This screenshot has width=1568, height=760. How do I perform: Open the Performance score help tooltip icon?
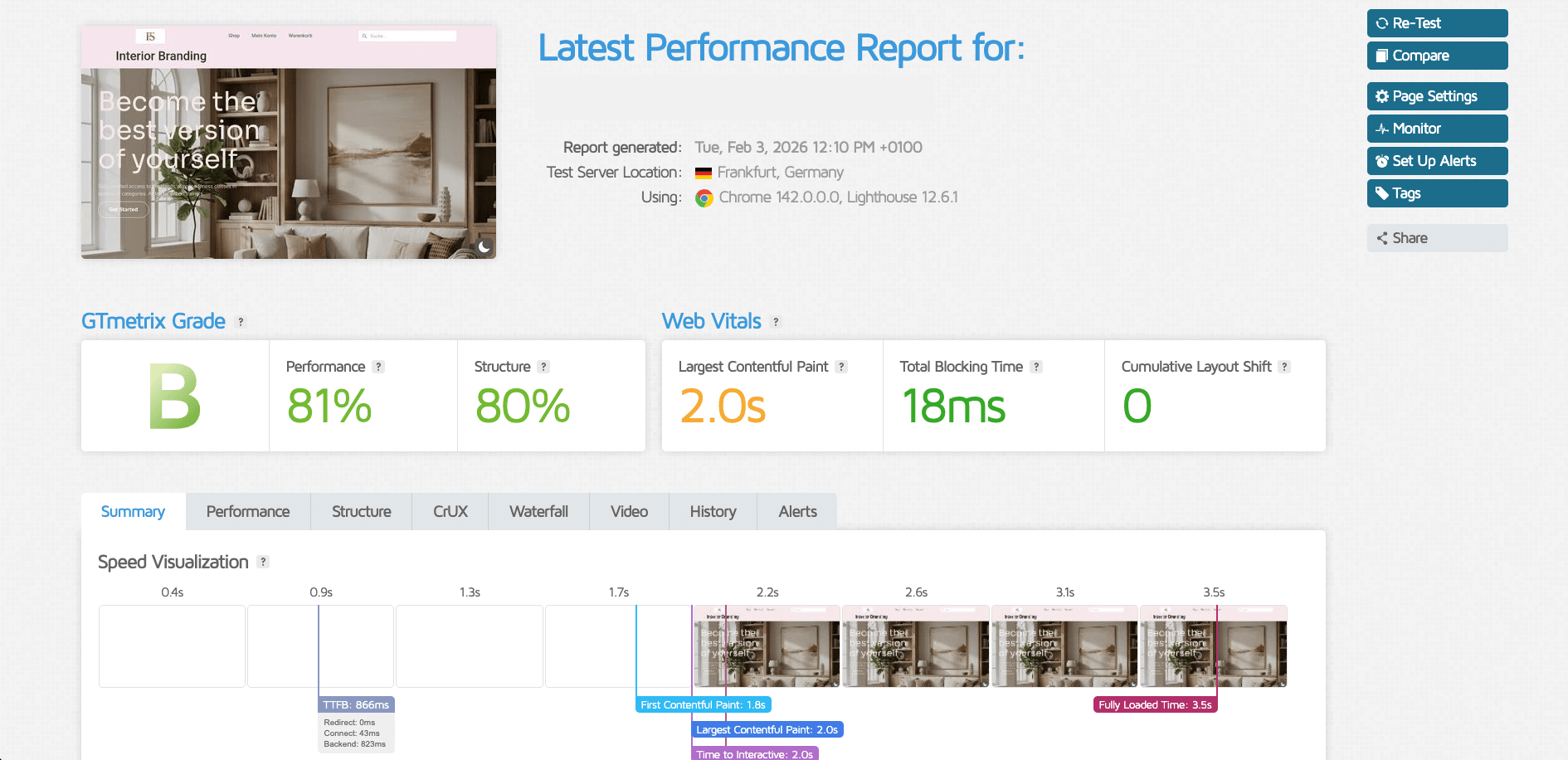pos(378,367)
